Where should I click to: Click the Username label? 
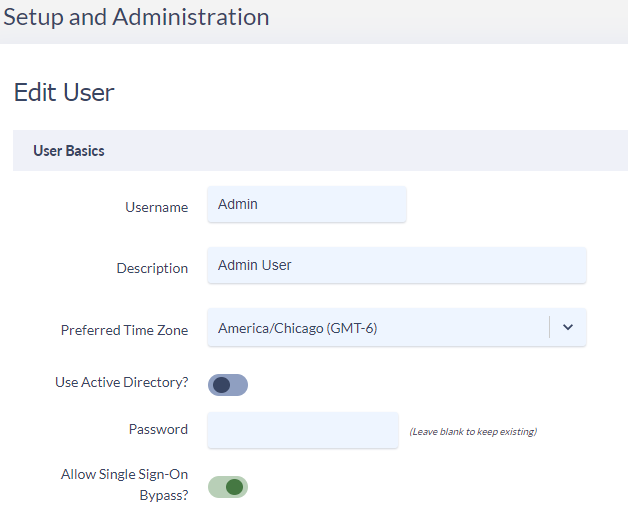click(x=157, y=207)
